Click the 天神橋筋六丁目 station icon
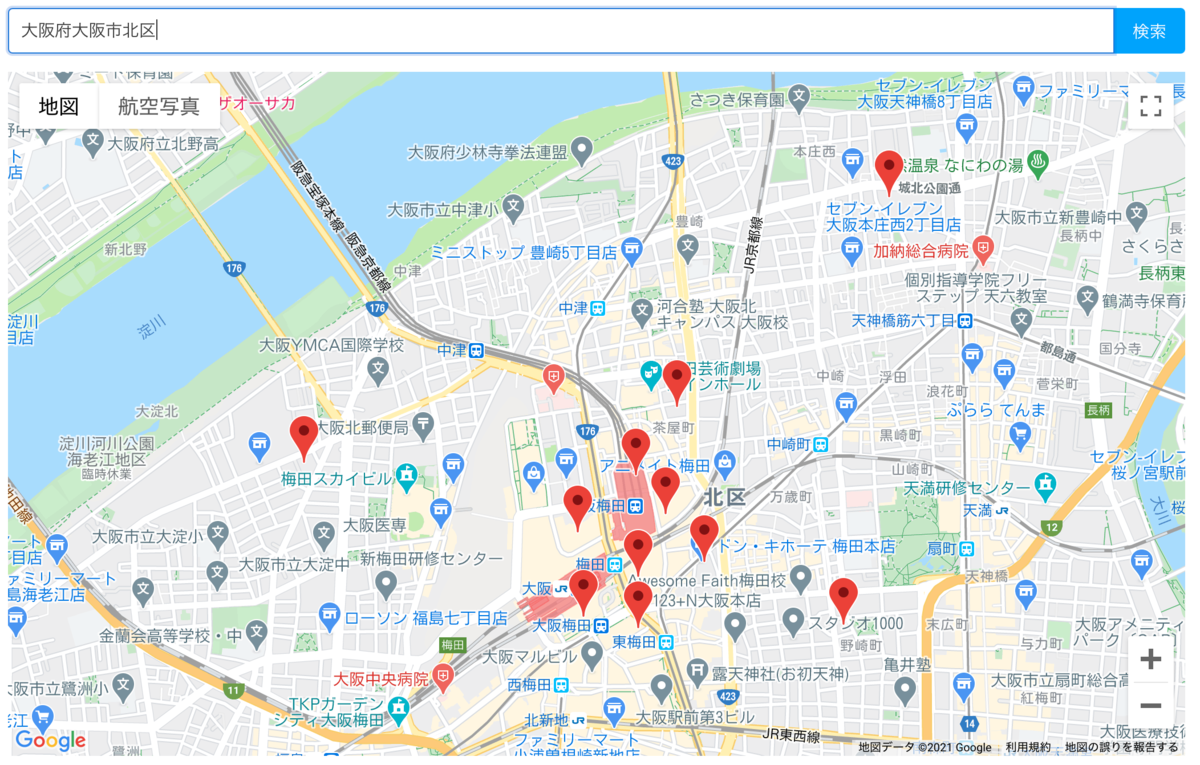The height and width of the screenshot is (765, 1200). pos(965,321)
